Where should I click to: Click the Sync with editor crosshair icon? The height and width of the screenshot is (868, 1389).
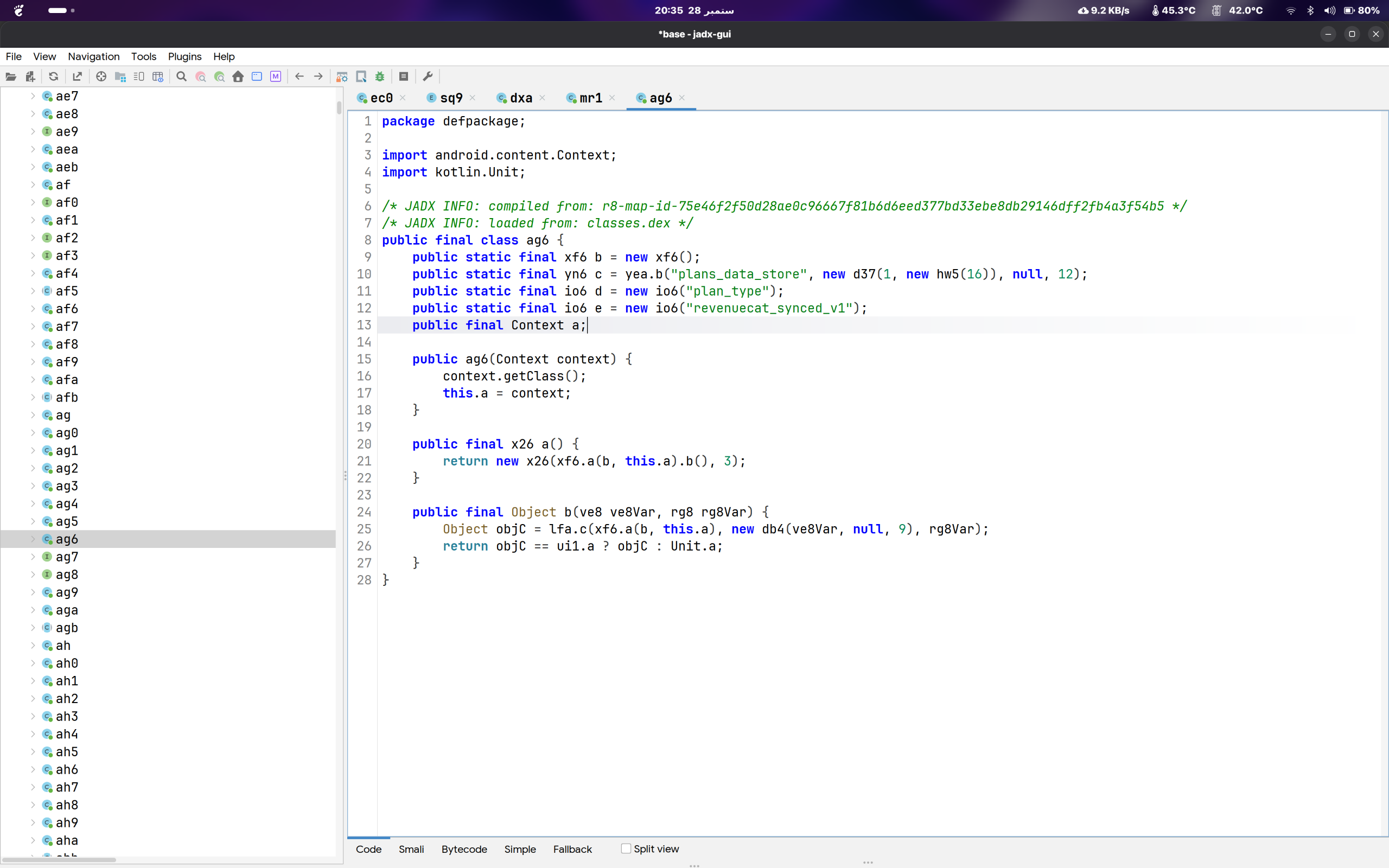point(101,76)
